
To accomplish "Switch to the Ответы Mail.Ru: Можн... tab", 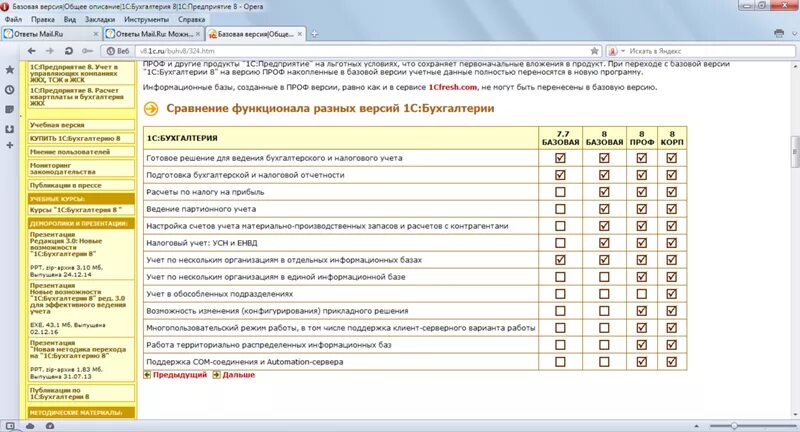I will (x=153, y=34).
